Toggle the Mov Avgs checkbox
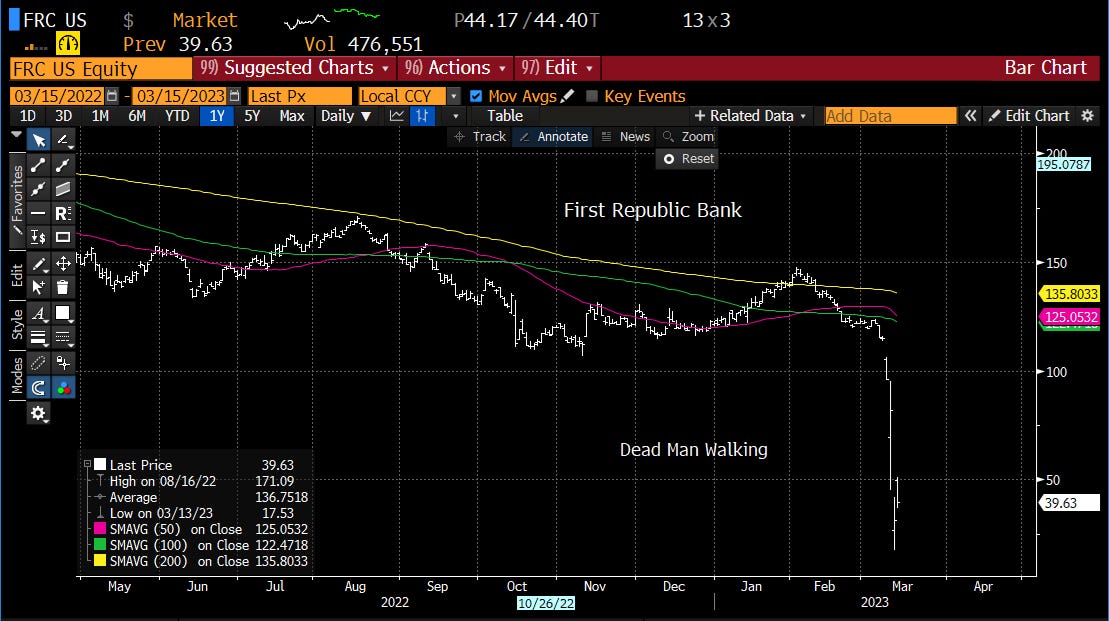 click(x=476, y=95)
